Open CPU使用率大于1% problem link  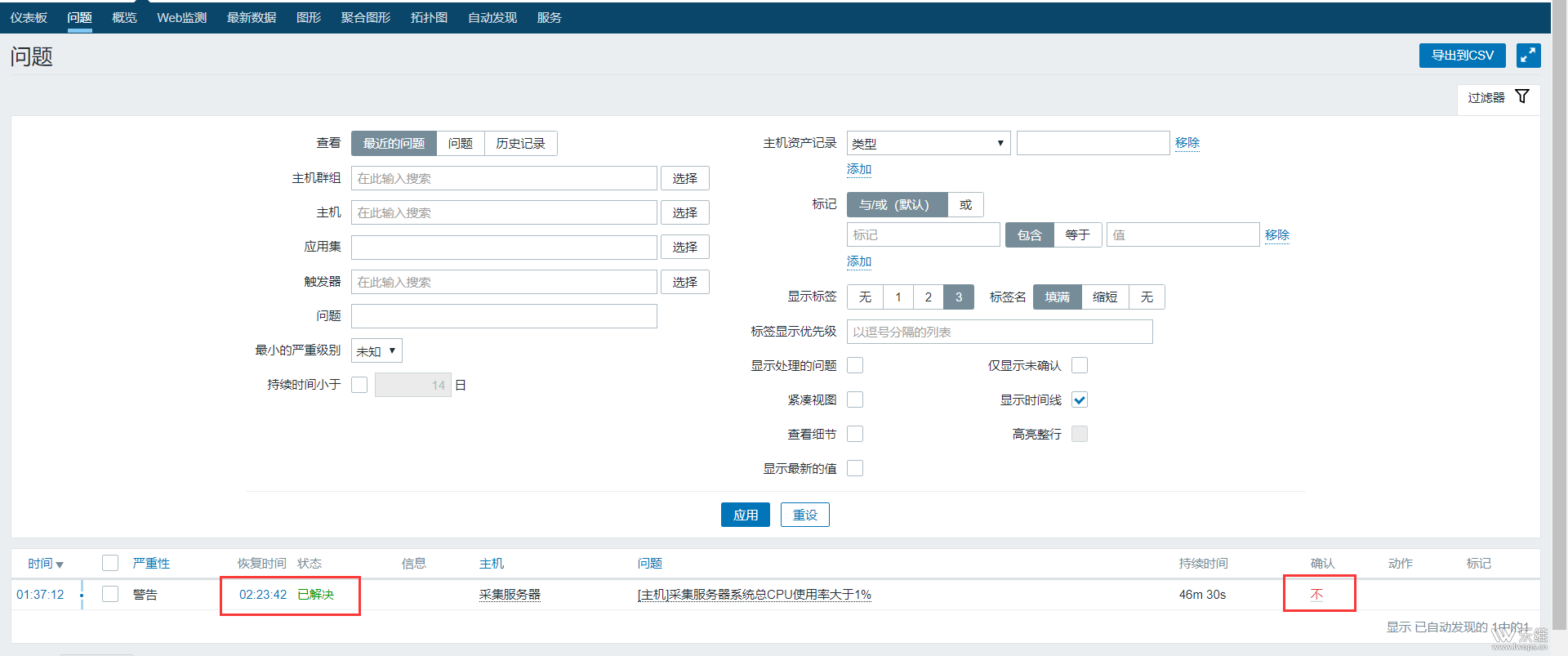pyautogui.click(x=754, y=595)
